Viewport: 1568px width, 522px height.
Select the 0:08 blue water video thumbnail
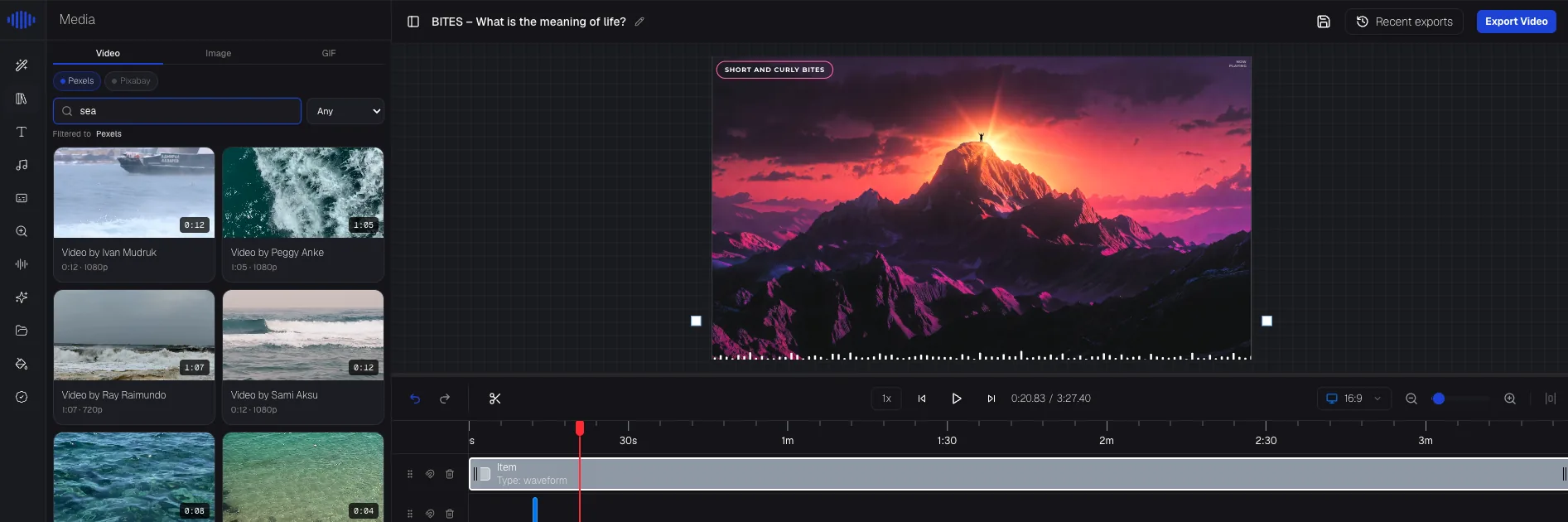pyautogui.click(x=134, y=477)
